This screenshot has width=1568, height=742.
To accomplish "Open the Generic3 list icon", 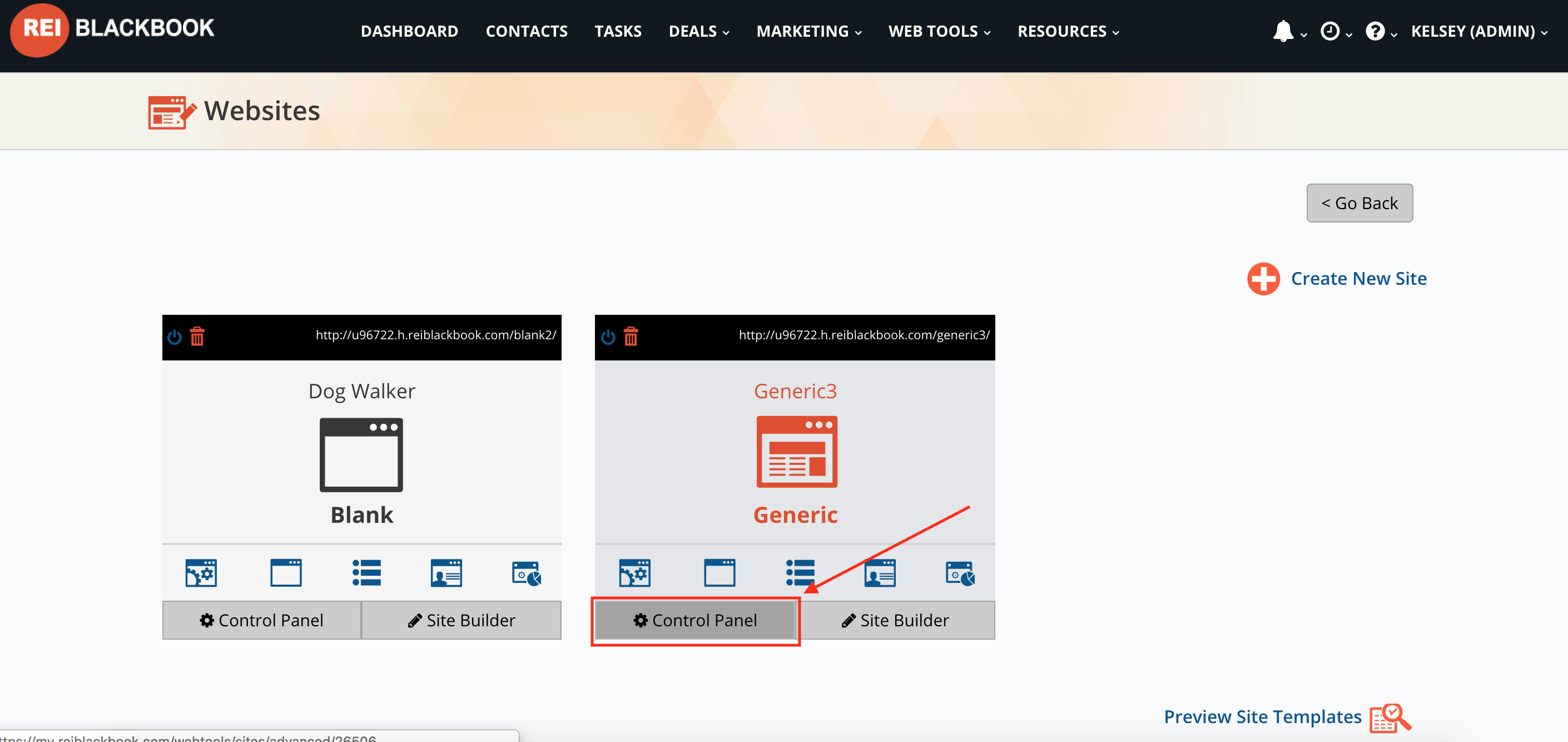I will pos(800,573).
